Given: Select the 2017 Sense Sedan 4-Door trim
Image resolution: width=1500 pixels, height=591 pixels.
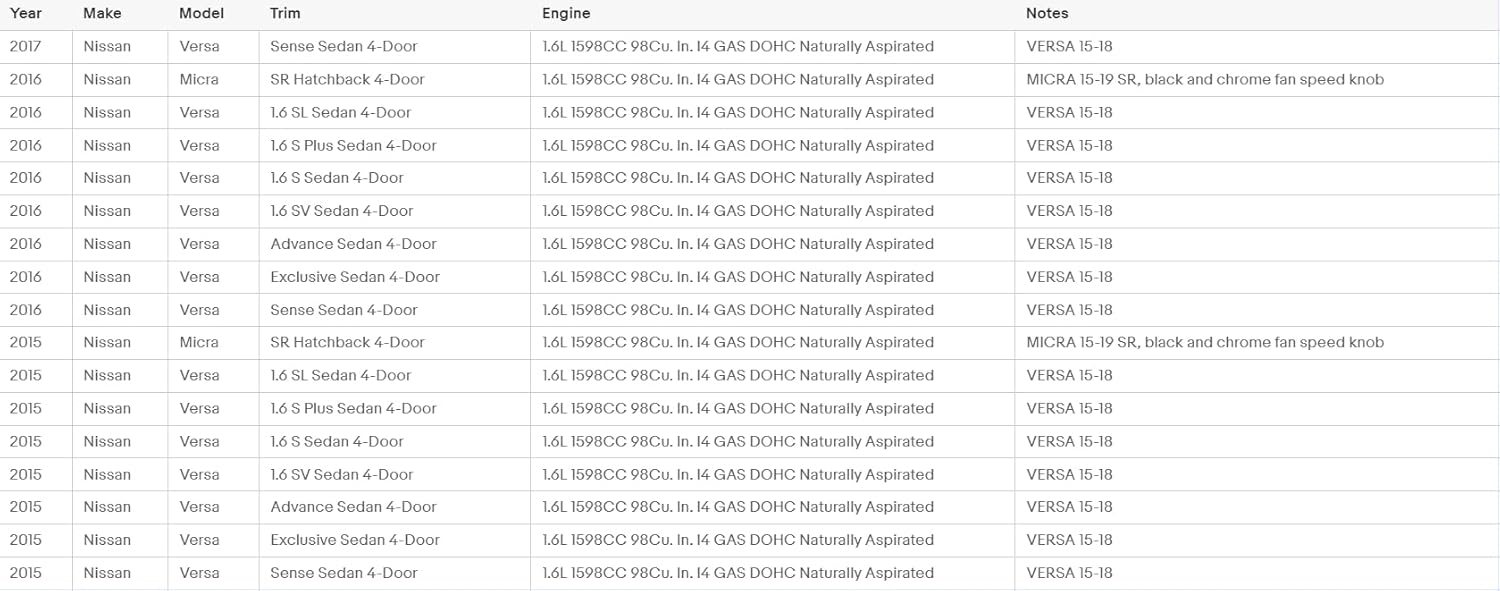Looking at the screenshot, I should coord(344,46).
